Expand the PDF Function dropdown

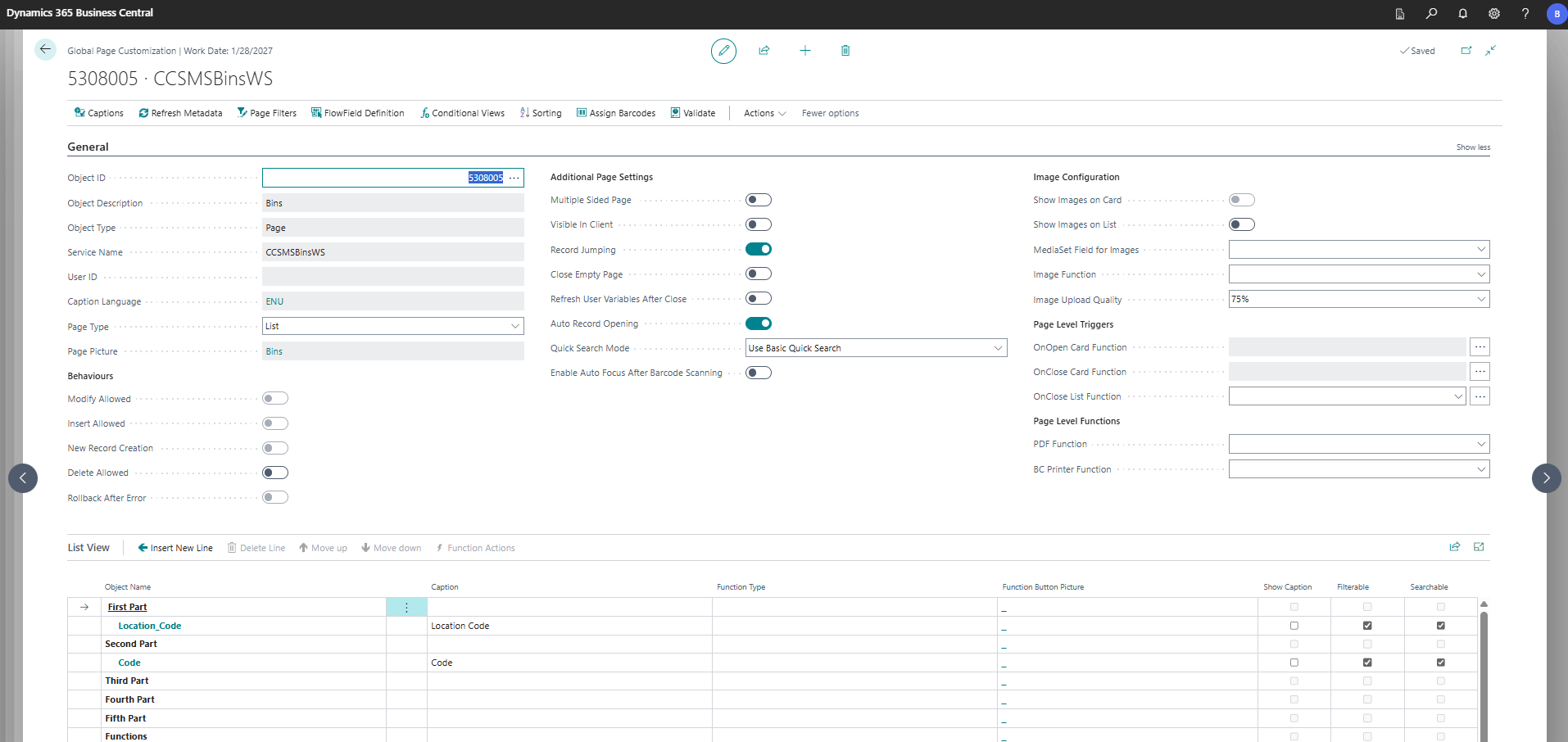click(1480, 443)
